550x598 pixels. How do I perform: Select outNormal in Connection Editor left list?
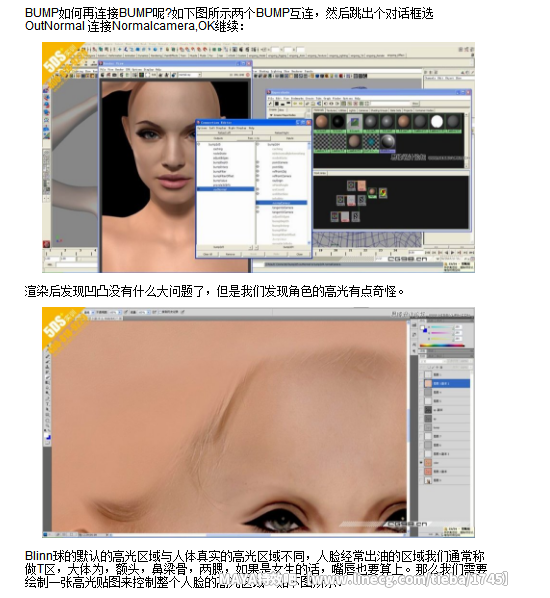[x=225, y=189]
